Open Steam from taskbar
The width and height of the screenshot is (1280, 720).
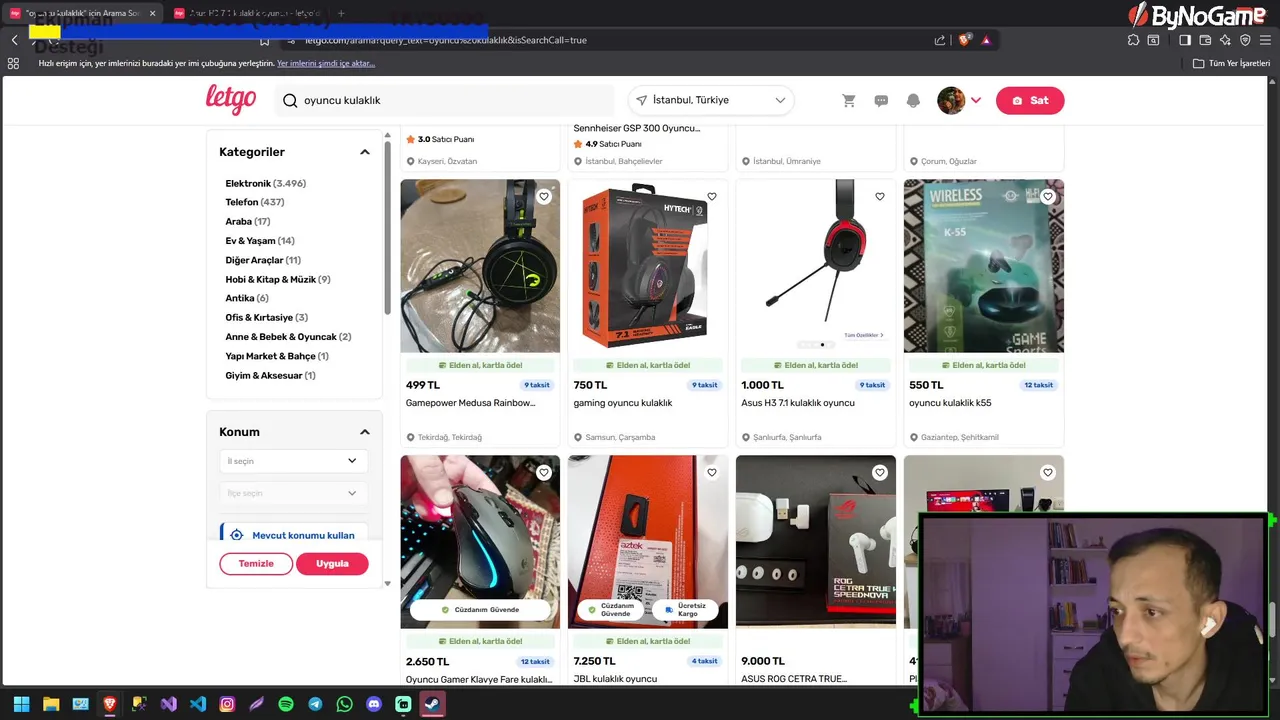tap(432, 704)
